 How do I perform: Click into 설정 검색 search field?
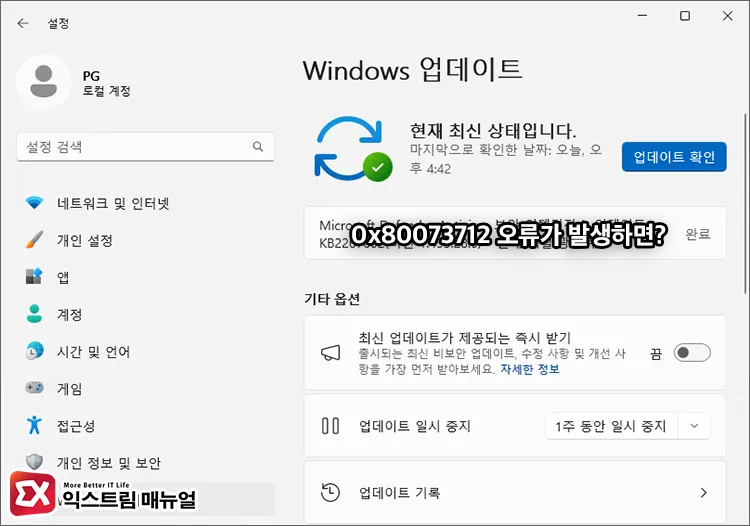[x=145, y=147]
